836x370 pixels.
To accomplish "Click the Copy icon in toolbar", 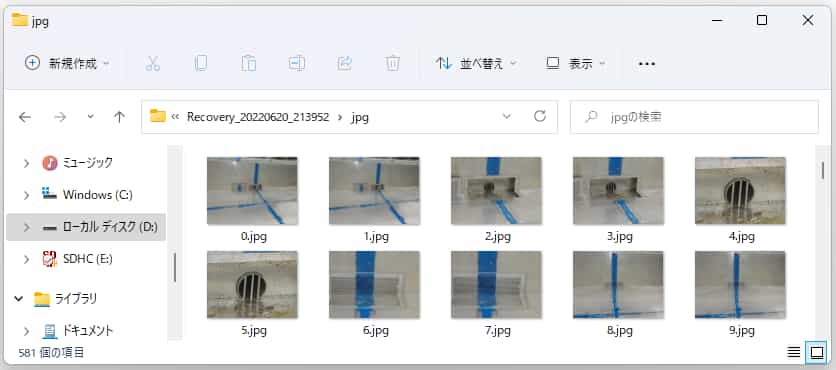I will click(x=200, y=63).
